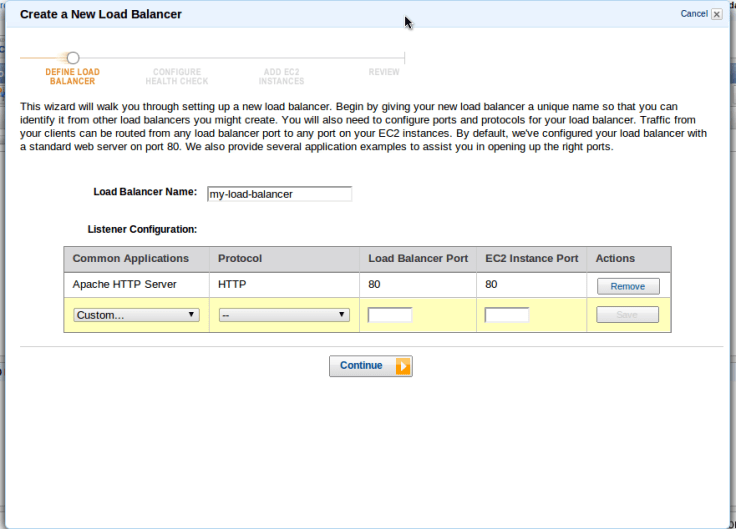Select the Define Load Balancer wizard step
The width and height of the screenshot is (736, 529).
click(x=72, y=76)
